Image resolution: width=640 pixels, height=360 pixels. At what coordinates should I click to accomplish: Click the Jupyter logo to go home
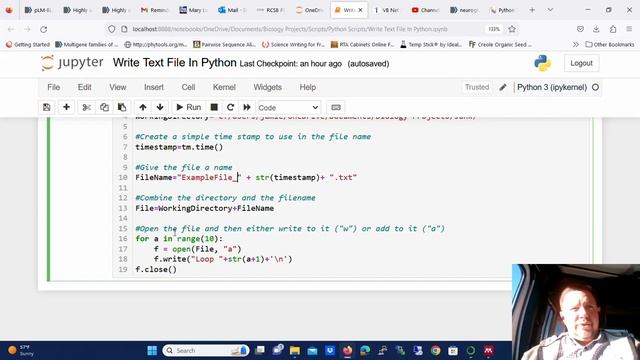click(x=72, y=63)
